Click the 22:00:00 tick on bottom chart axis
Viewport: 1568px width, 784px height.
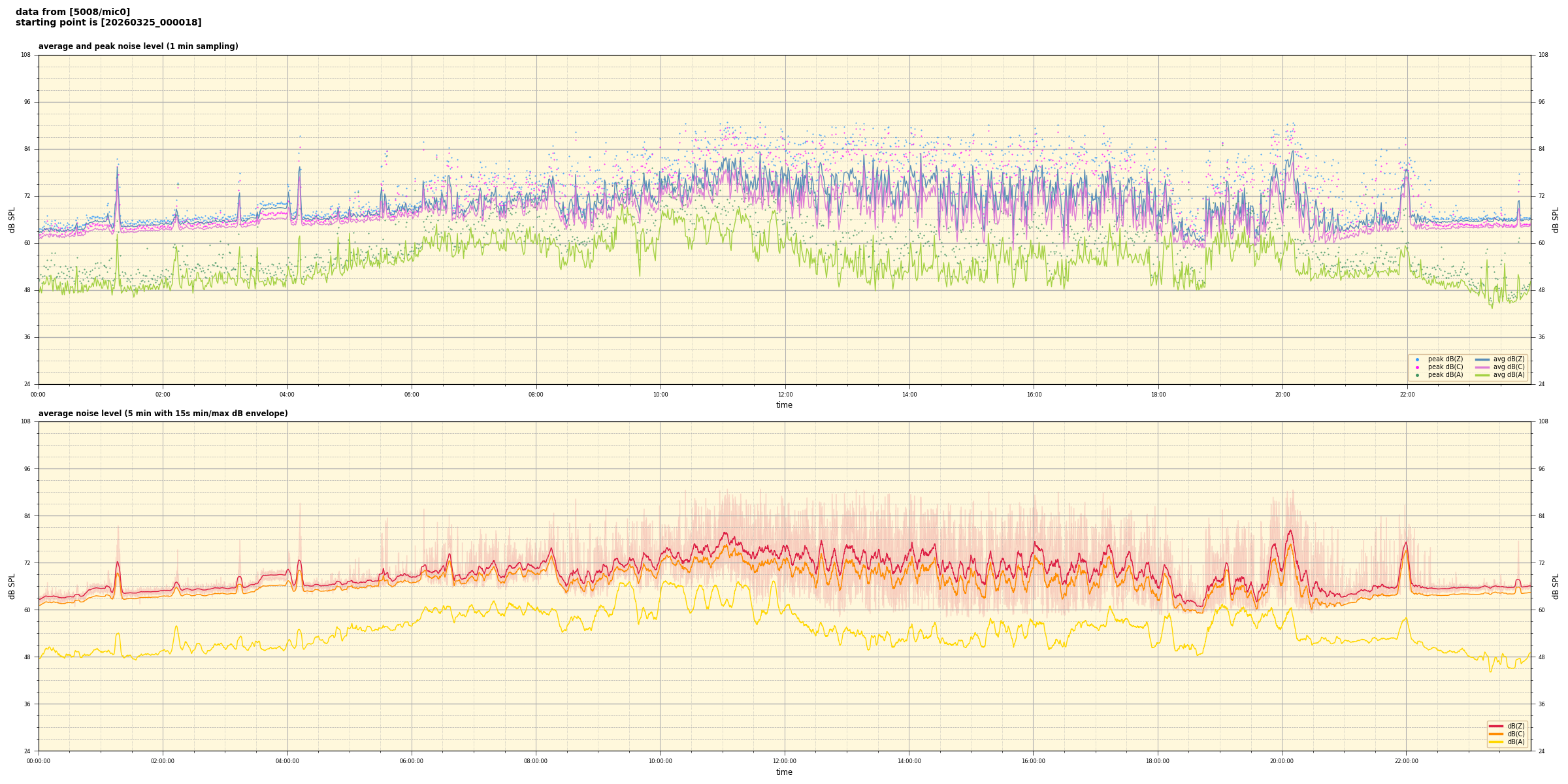[x=1407, y=761]
